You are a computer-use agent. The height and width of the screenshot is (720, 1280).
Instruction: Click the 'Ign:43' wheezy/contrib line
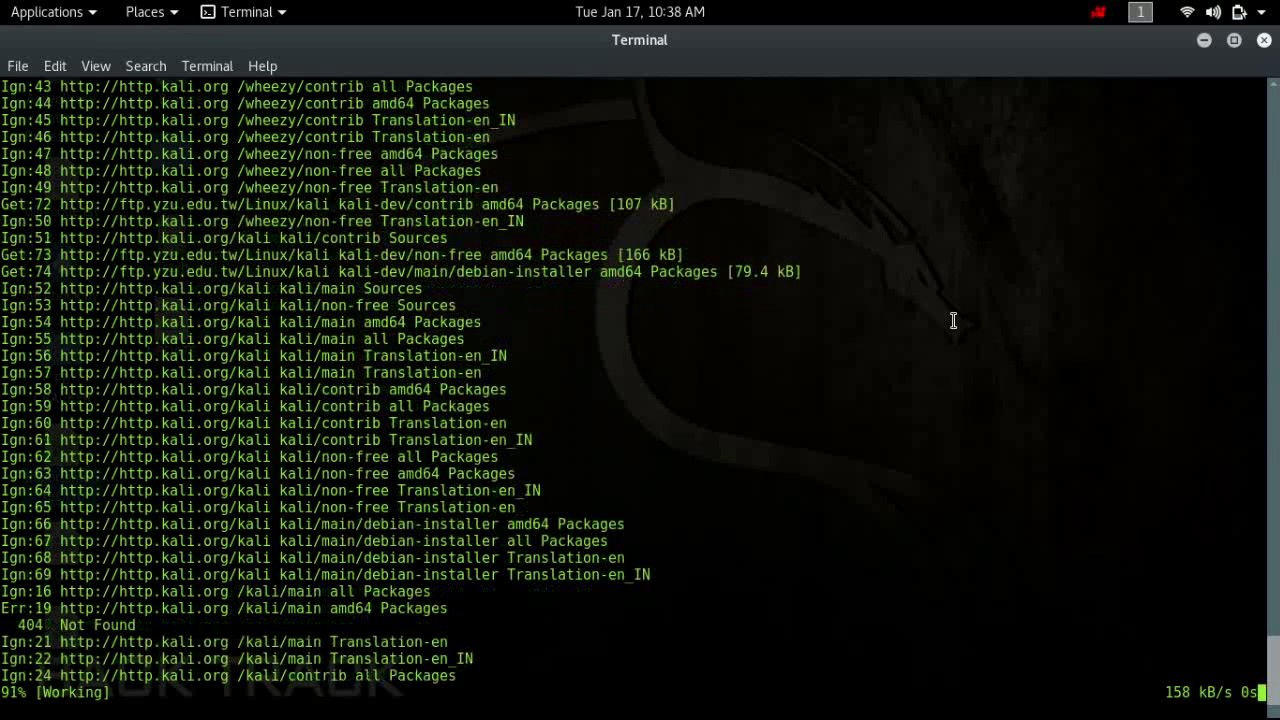[x=237, y=87]
